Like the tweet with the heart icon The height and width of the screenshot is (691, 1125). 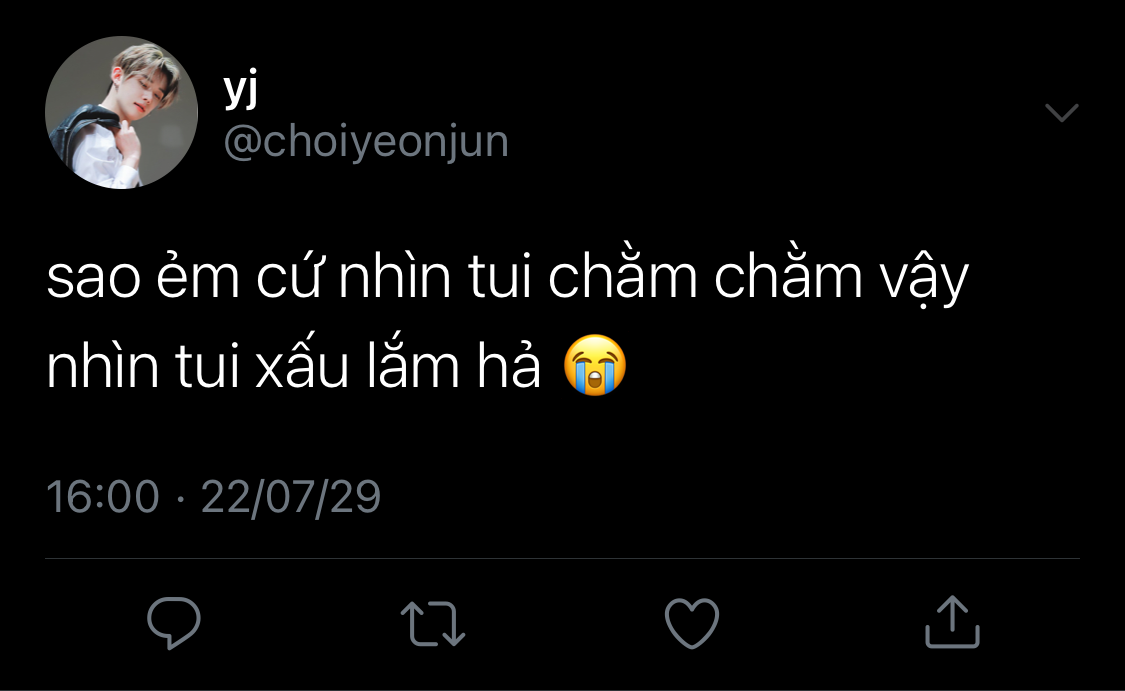[x=692, y=624]
